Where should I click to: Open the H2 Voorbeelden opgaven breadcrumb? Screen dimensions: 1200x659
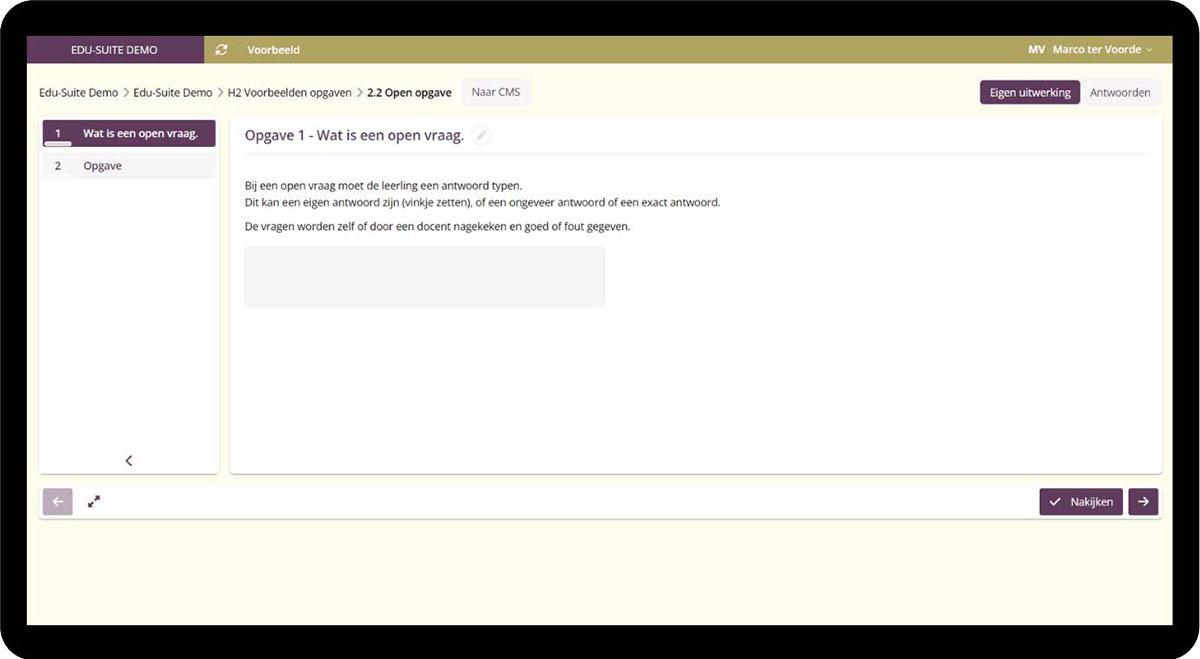pyautogui.click(x=289, y=93)
